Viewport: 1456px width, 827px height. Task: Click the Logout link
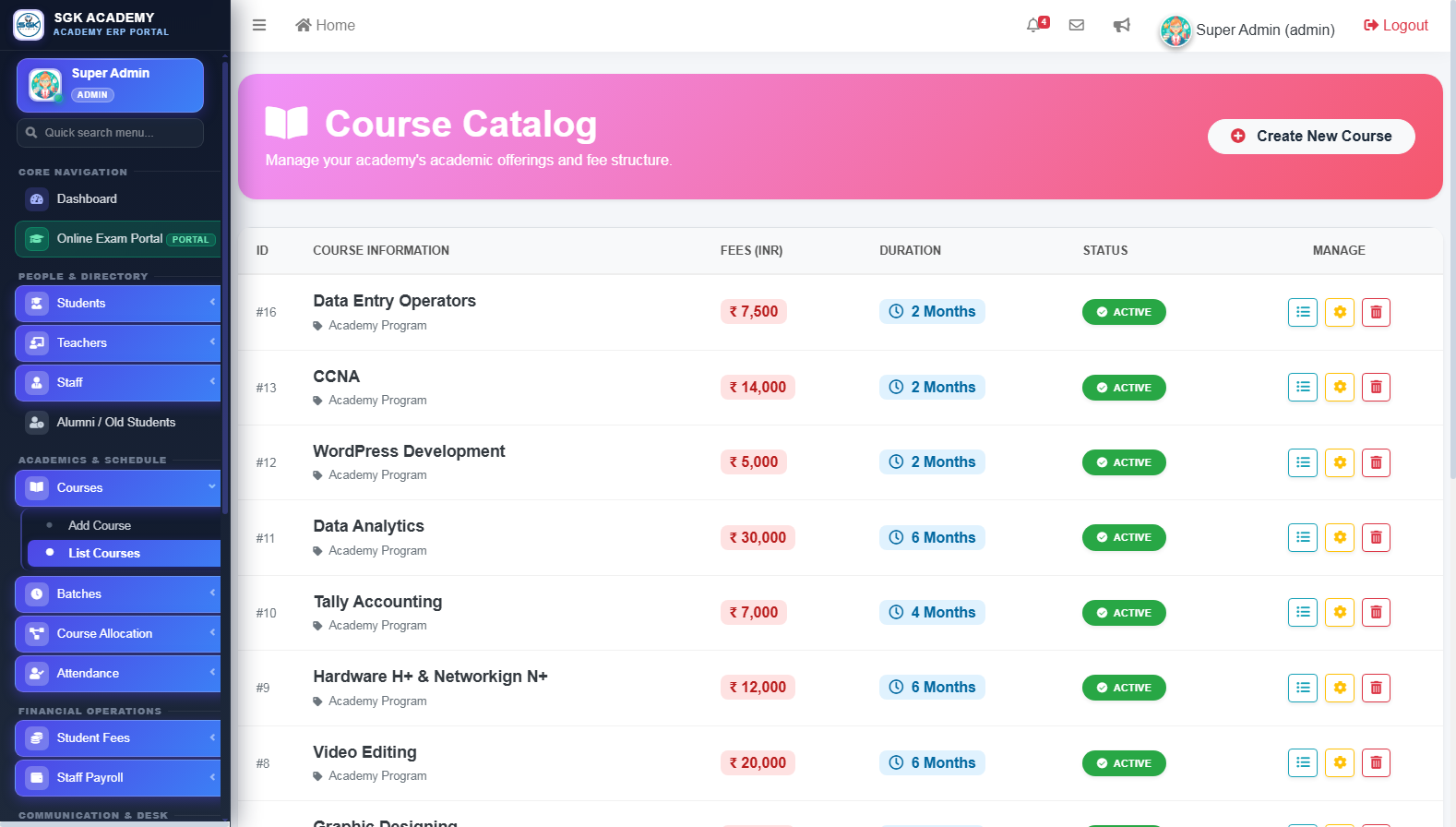pyautogui.click(x=1396, y=25)
